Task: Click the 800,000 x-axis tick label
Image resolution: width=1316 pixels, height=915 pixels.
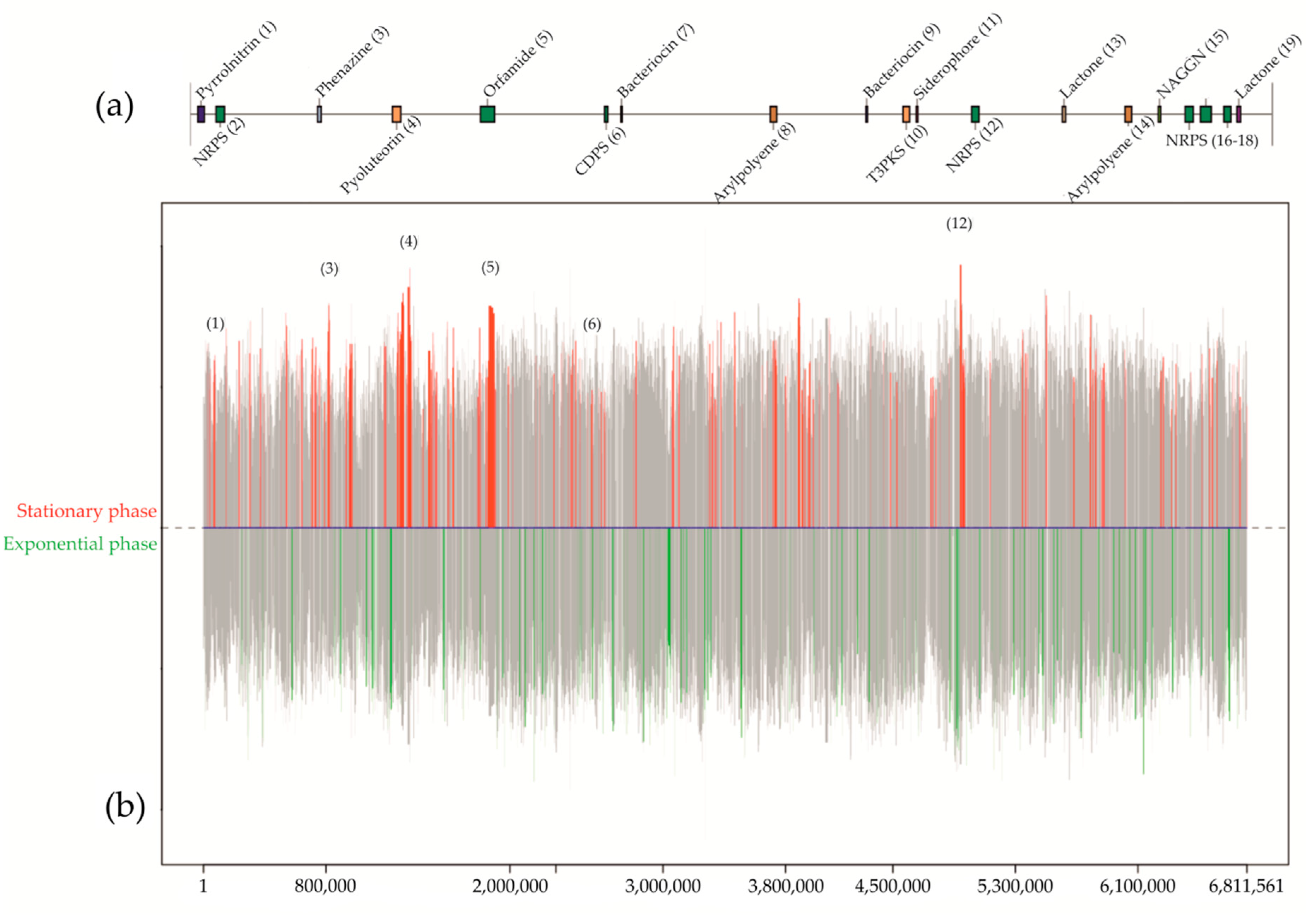Action: (x=325, y=886)
